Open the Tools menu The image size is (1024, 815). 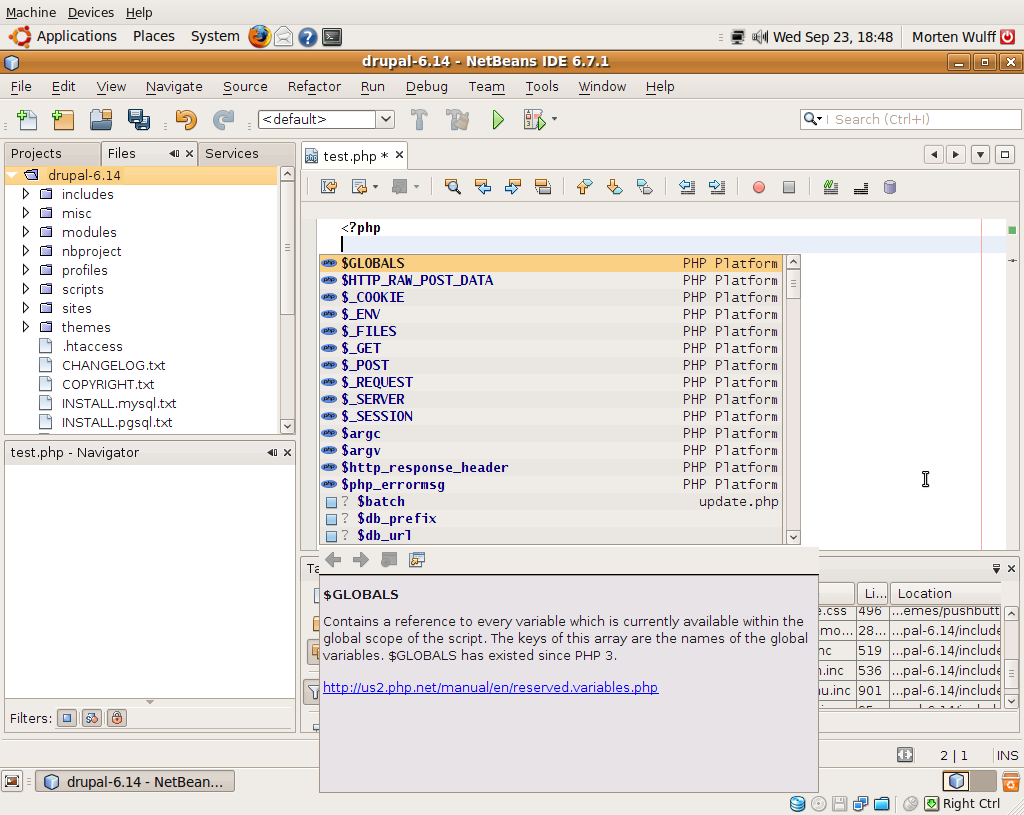point(542,86)
